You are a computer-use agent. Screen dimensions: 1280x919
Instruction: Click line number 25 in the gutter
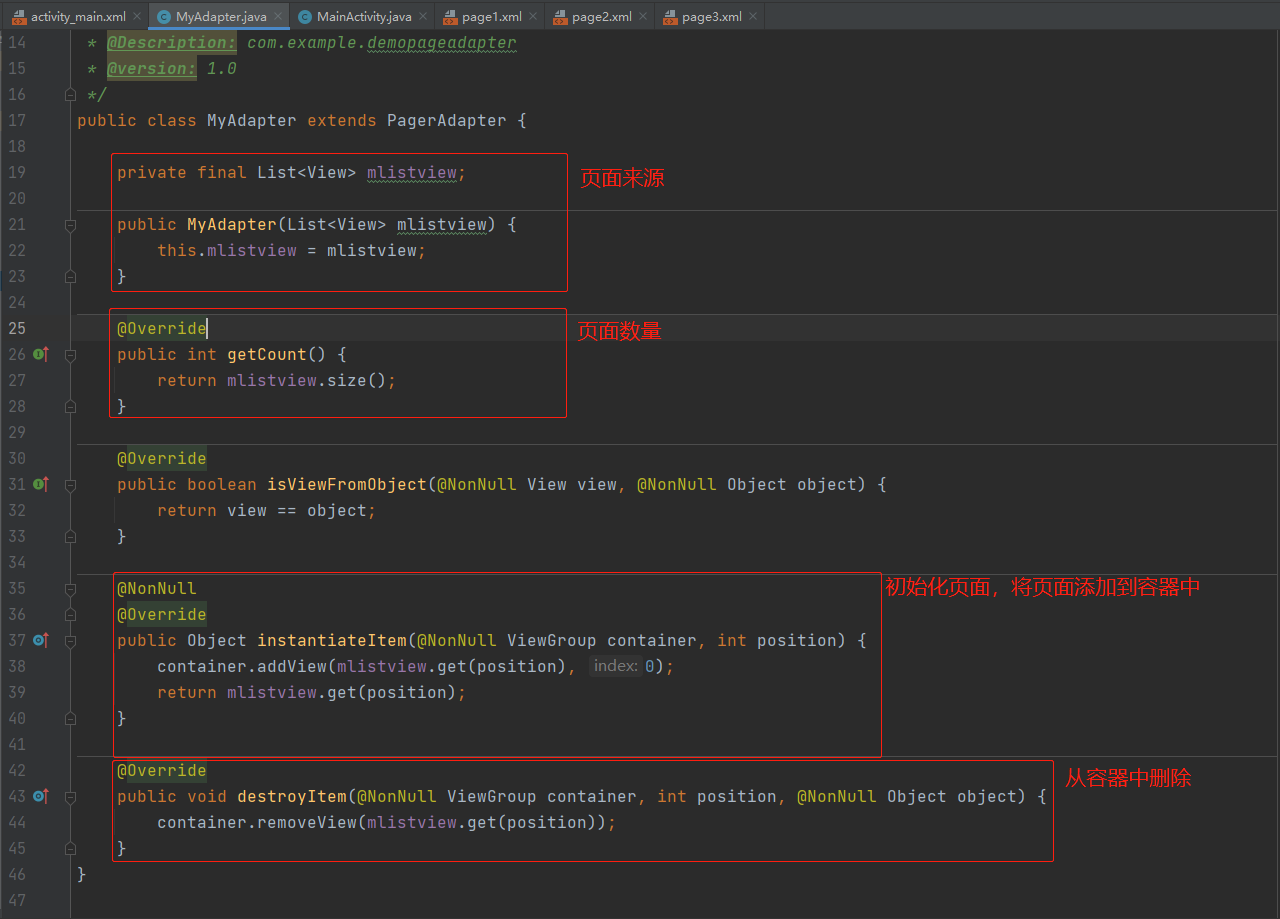point(17,328)
